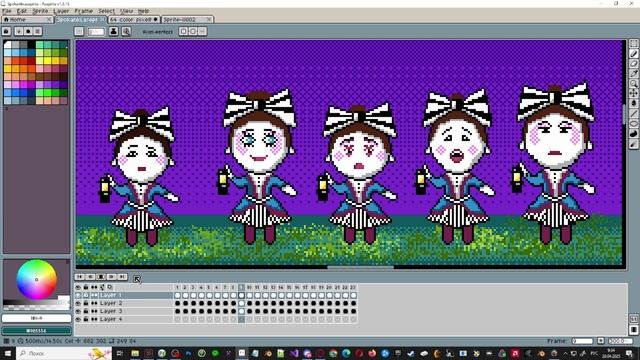This screenshot has height=360, width=640.
Task: Toggle lock on Layer 2
Action: coord(86,303)
